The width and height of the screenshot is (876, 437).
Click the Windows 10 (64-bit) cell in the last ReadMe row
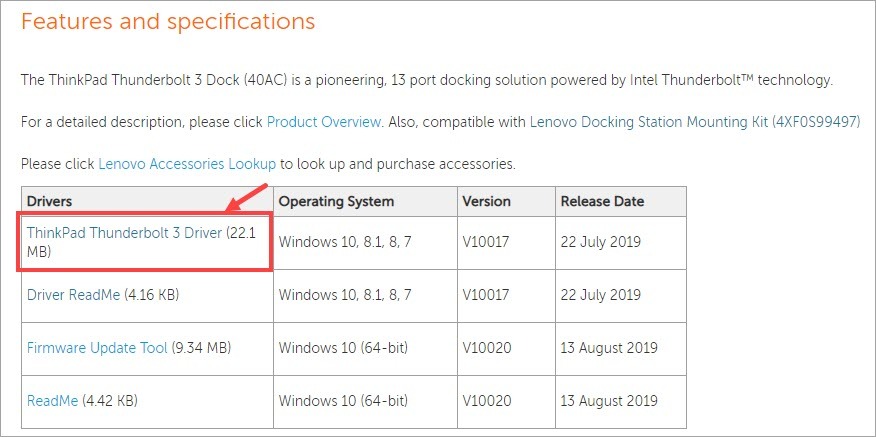pos(343,401)
